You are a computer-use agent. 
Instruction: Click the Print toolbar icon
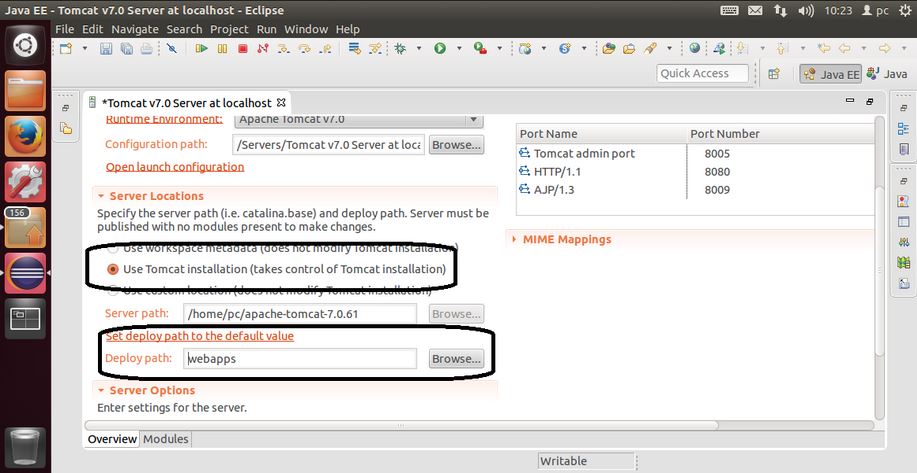146,48
